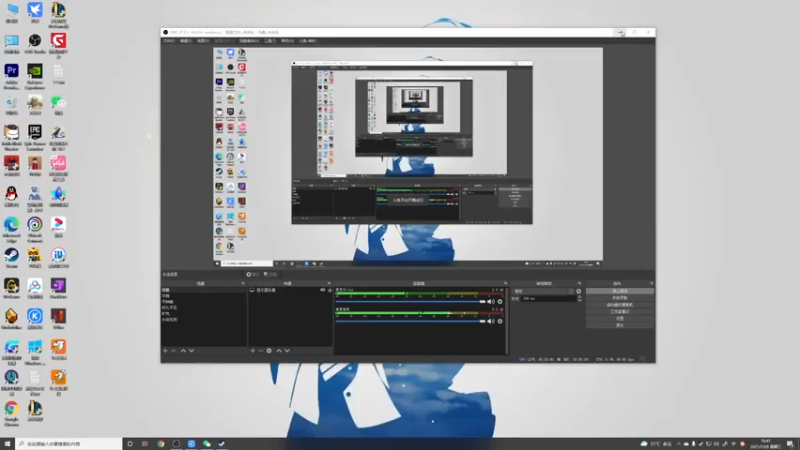Switch to OBS Studio via its taskbar icon

[x=176, y=444]
